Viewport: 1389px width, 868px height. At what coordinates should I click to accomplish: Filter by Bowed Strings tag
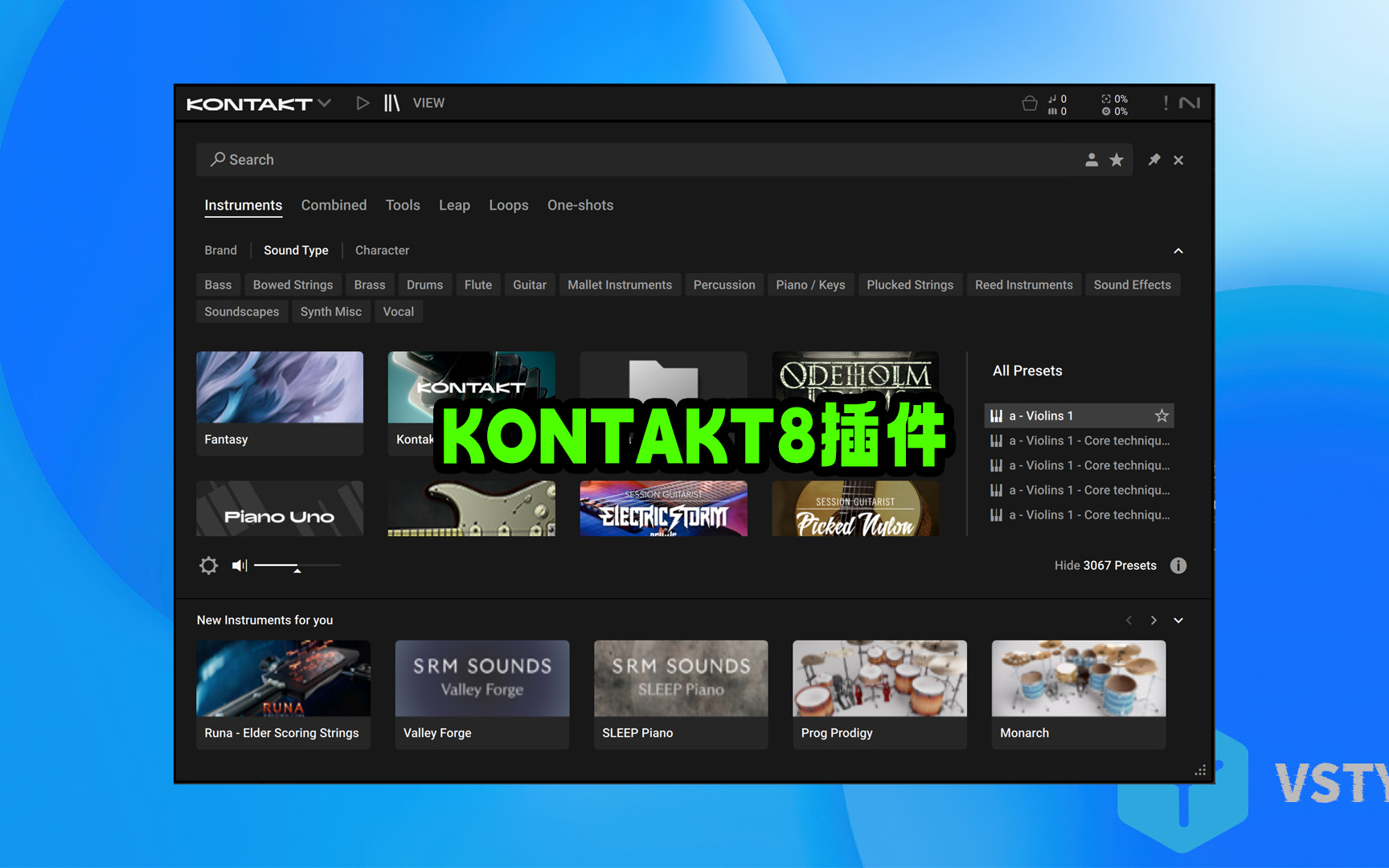(x=293, y=285)
